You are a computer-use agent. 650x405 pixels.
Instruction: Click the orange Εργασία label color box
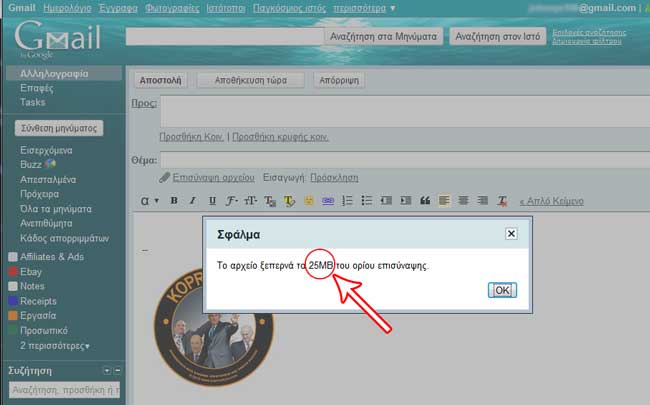12,316
